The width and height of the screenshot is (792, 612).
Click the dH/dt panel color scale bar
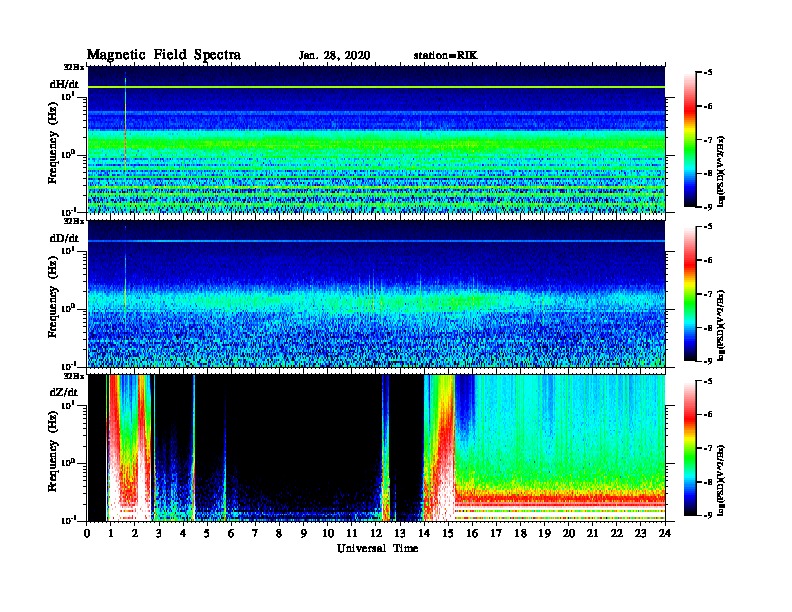click(x=690, y=139)
